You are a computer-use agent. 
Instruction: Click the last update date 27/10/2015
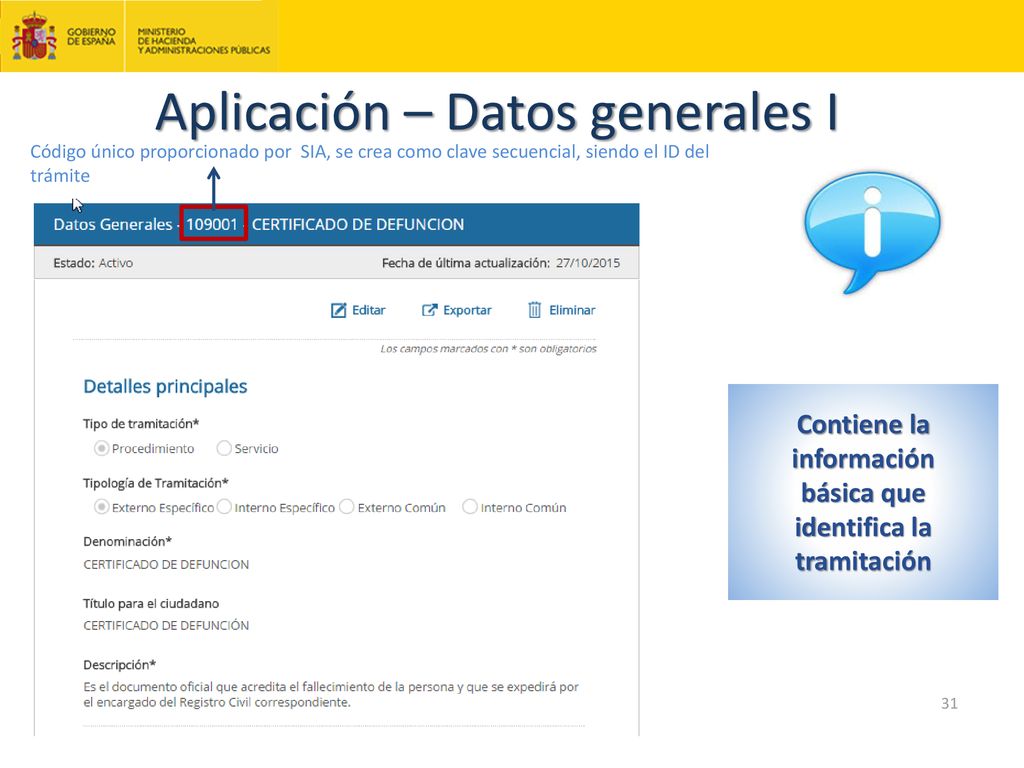point(588,263)
